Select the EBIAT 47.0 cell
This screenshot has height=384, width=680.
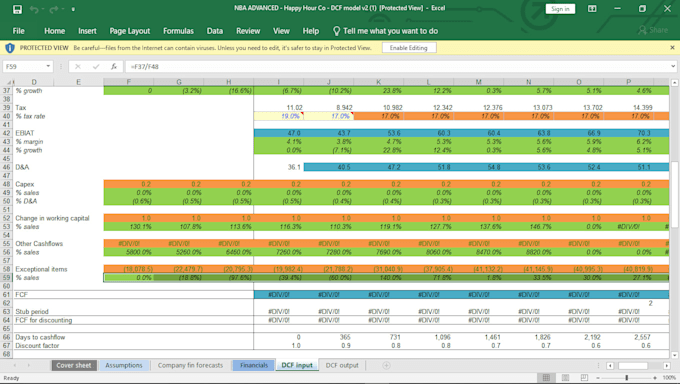click(278, 133)
